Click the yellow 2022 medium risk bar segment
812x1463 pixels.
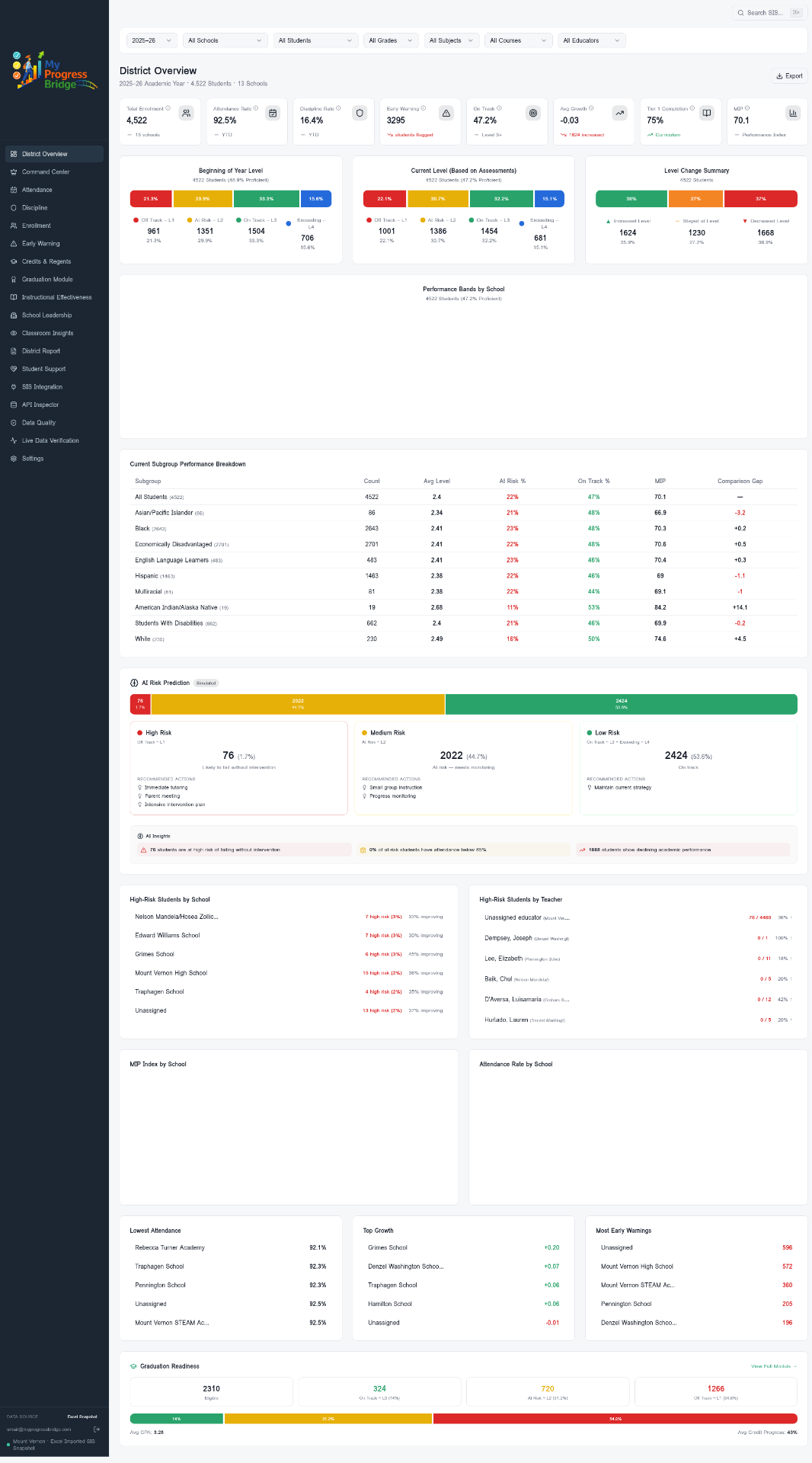click(x=298, y=704)
